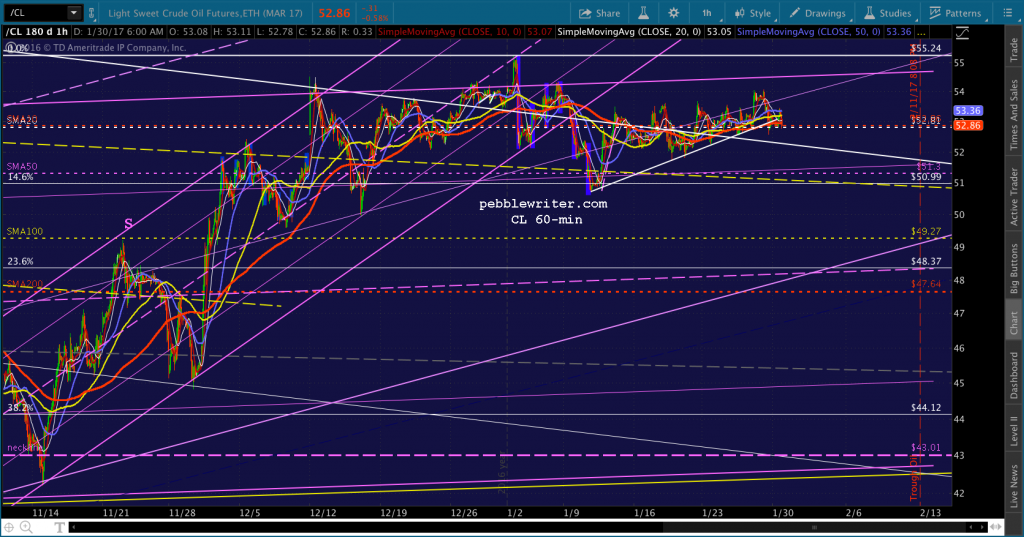The image size is (1024, 537).
Task: Click the zoom magnifier icon at bottom
Action: coord(26,527)
